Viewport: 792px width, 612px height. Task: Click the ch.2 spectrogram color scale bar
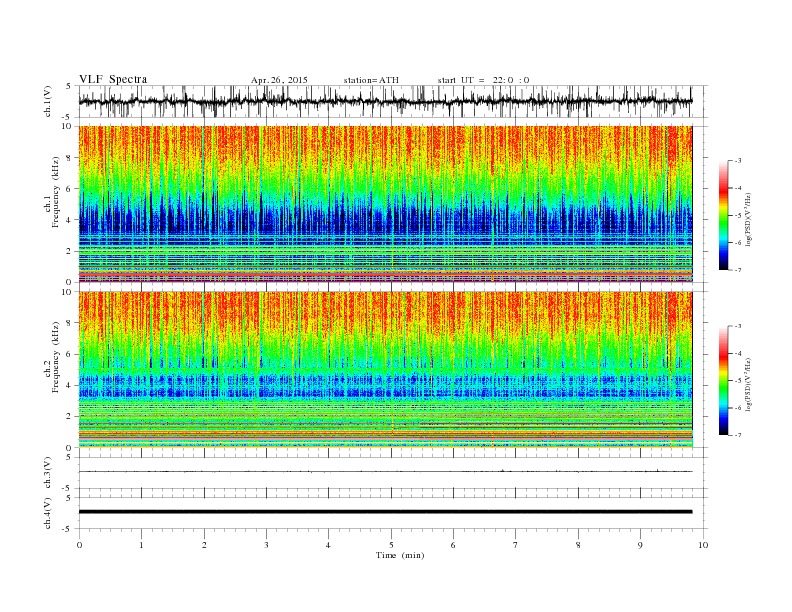(724, 381)
